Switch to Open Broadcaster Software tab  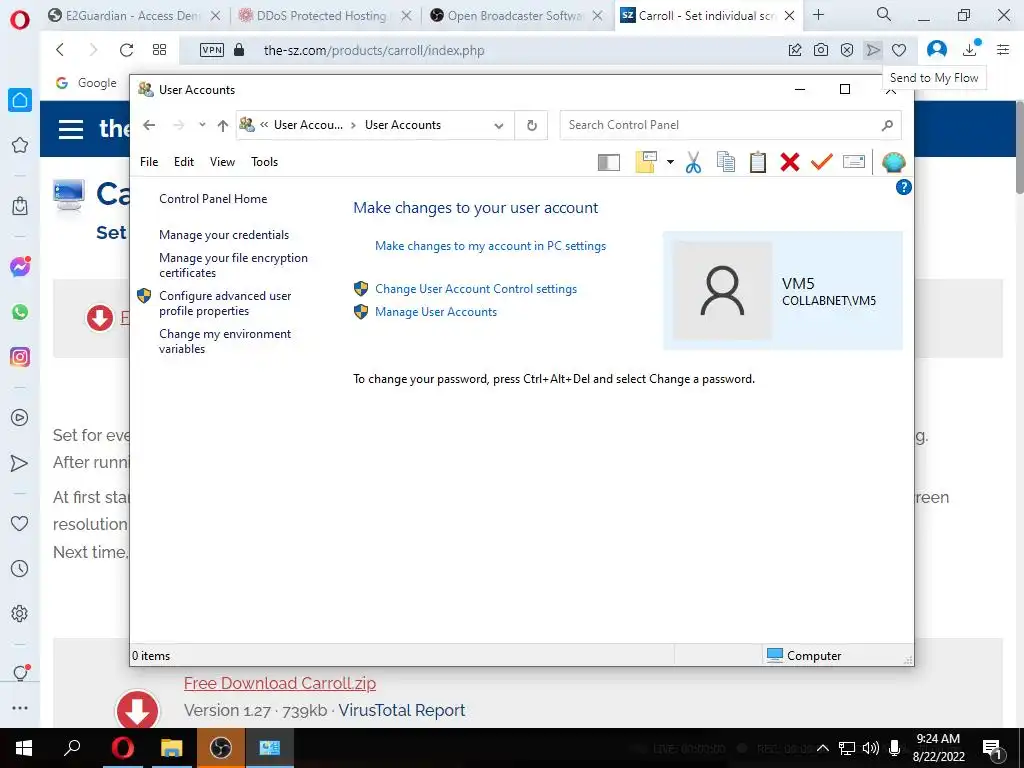click(x=515, y=16)
